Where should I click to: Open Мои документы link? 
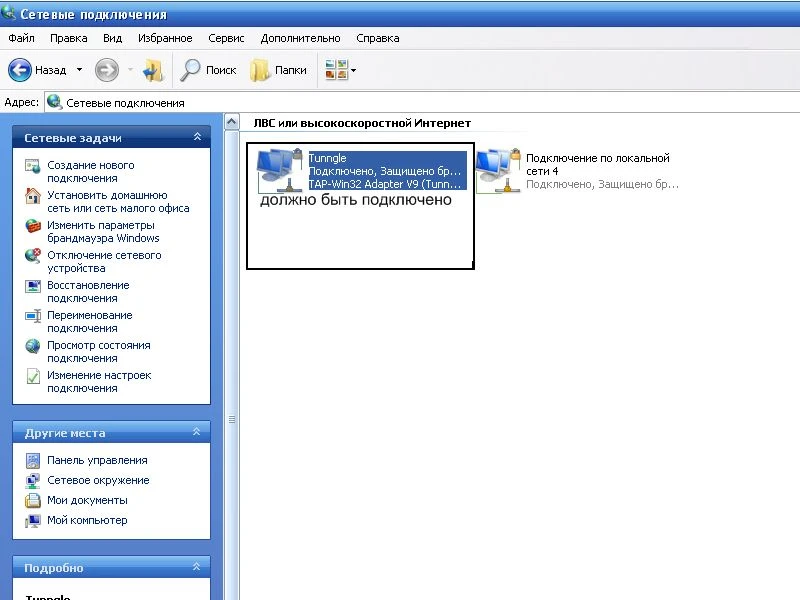point(87,500)
